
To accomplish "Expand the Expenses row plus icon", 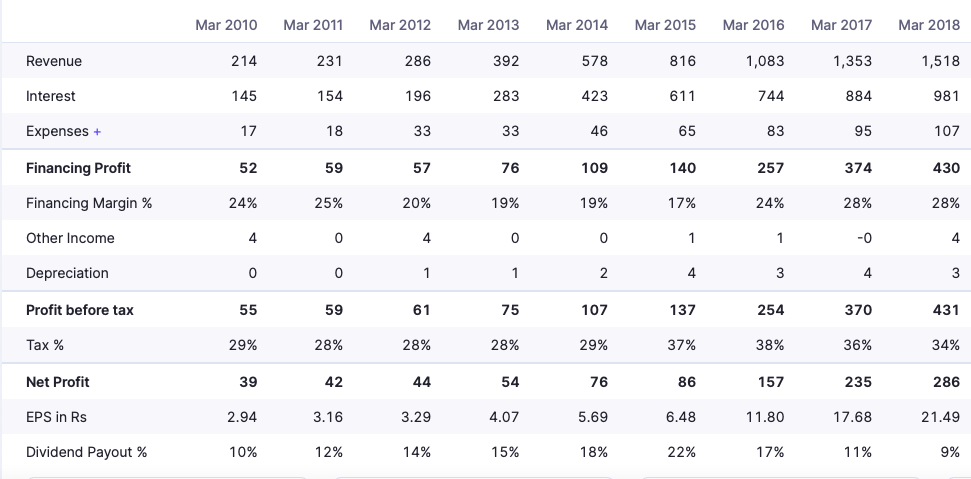I will coord(97,132).
